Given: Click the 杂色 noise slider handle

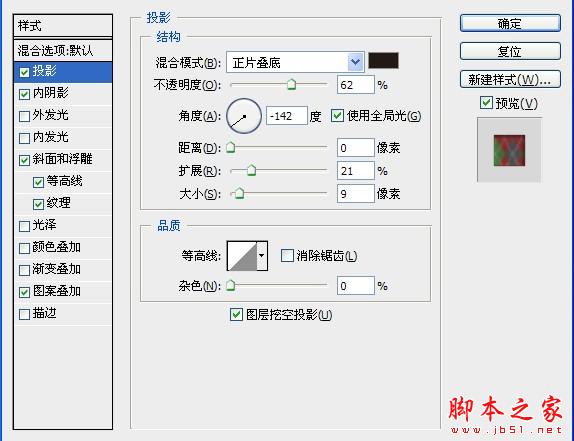Looking at the screenshot, I should tap(231, 285).
